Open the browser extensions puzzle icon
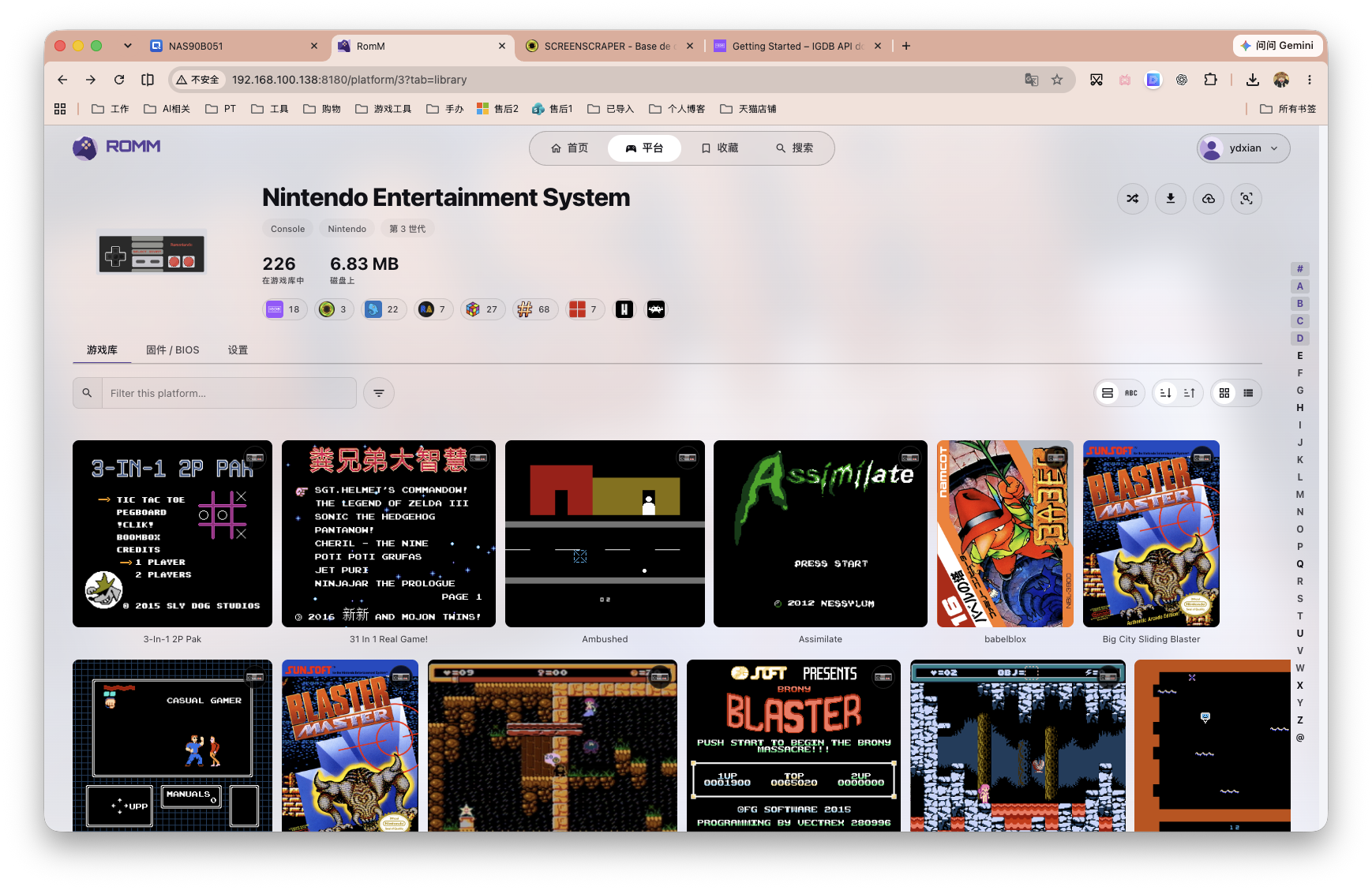This screenshot has width=1372, height=890. click(x=1210, y=80)
